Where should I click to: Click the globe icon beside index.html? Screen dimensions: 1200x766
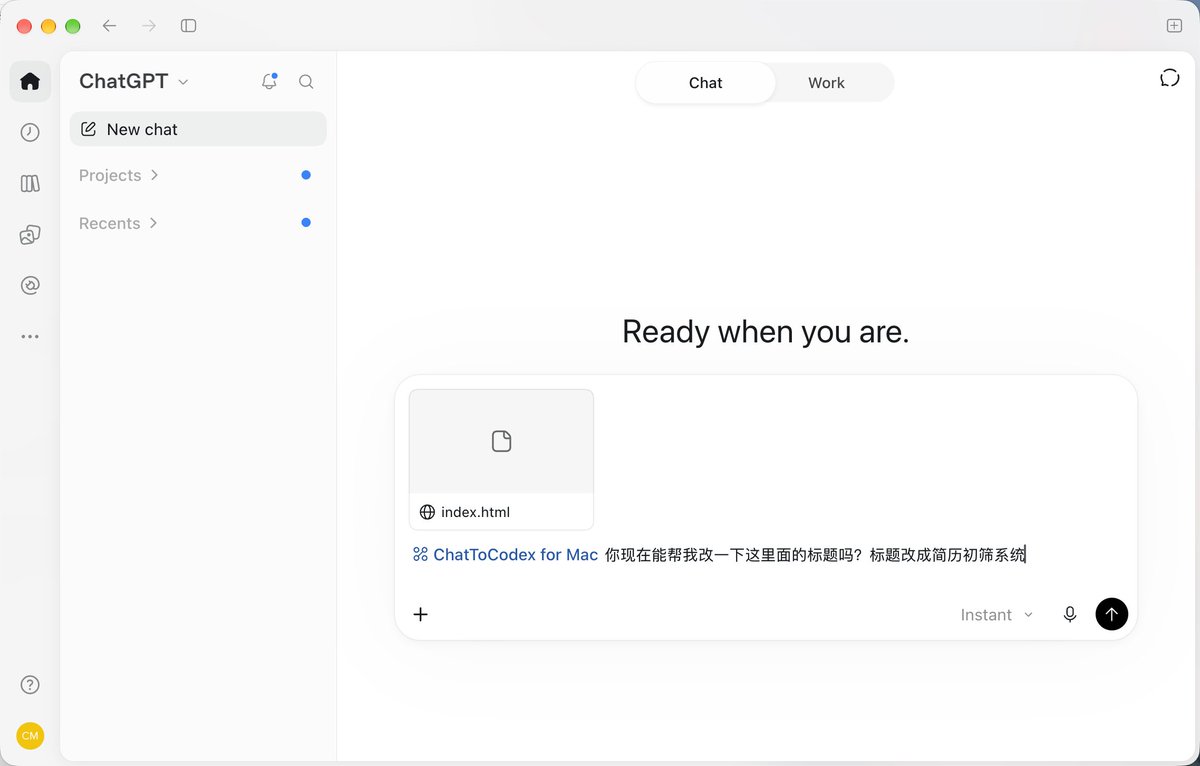click(427, 512)
